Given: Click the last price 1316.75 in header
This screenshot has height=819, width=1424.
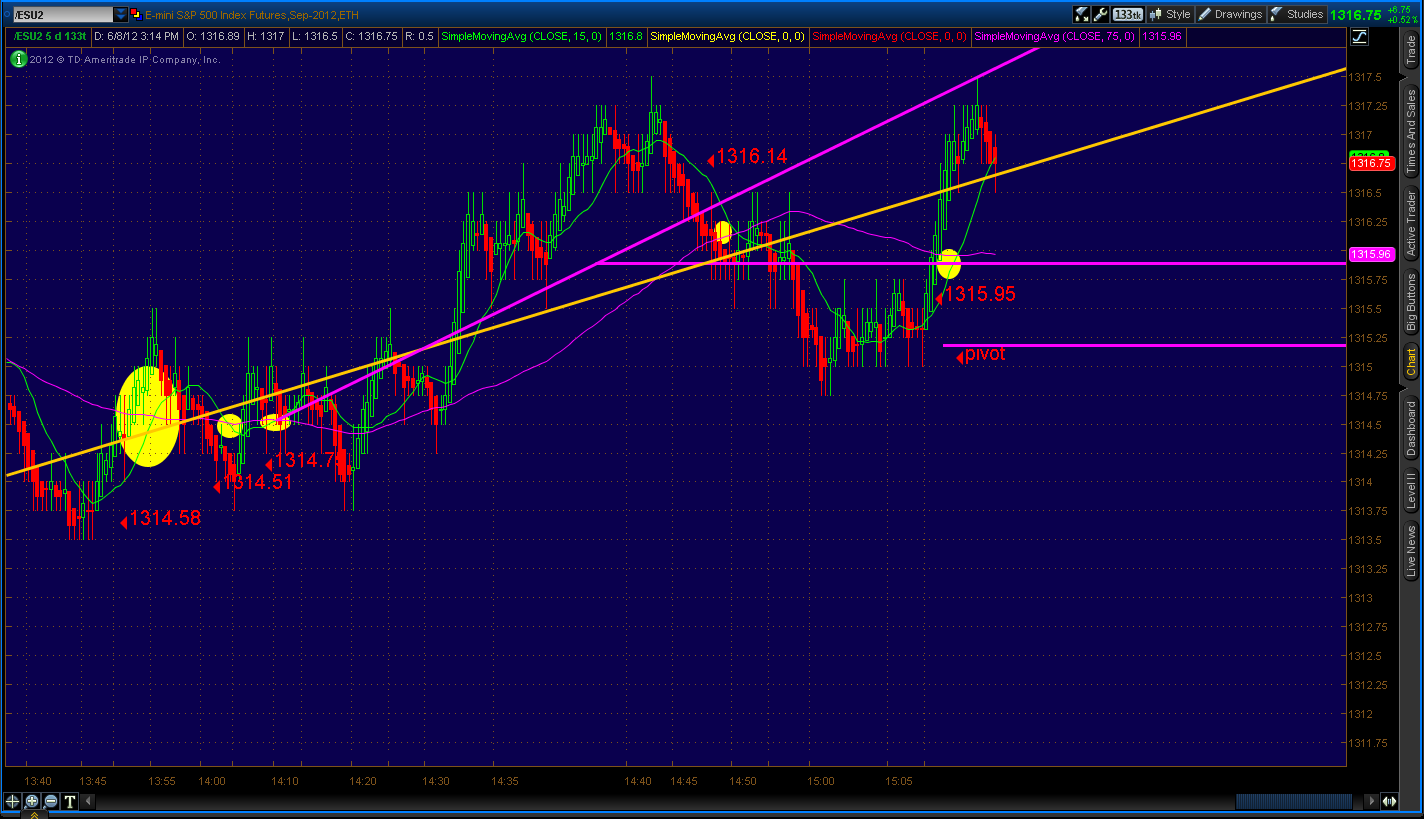Looking at the screenshot, I should (1356, 15).
